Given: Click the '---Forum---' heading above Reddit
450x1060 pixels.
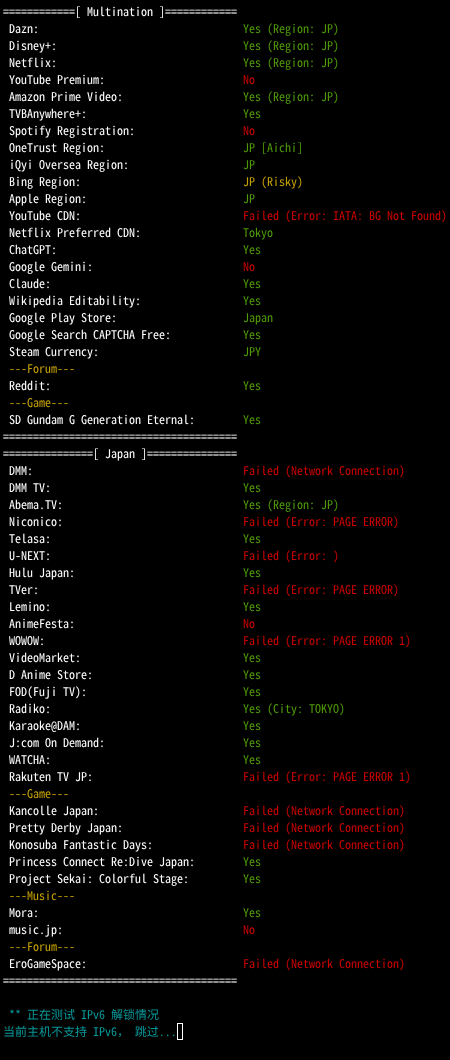Looking at the screenshot, I should tap(41, 369).
